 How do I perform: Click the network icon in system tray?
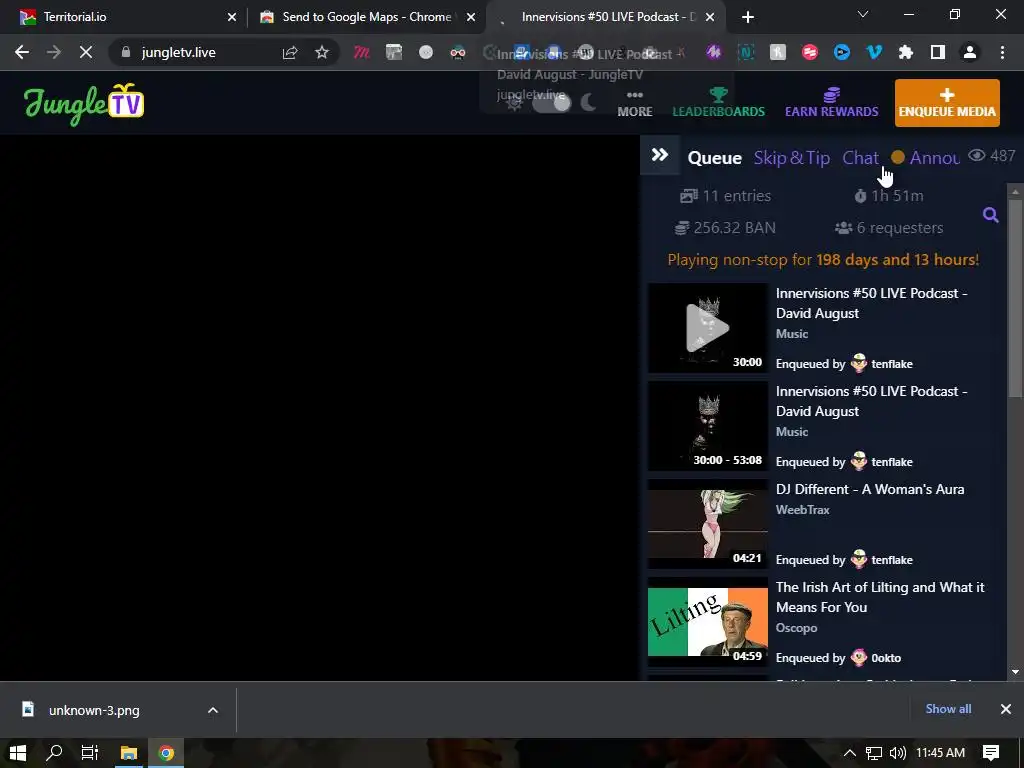pyautogui.click(x=874, y=753)
